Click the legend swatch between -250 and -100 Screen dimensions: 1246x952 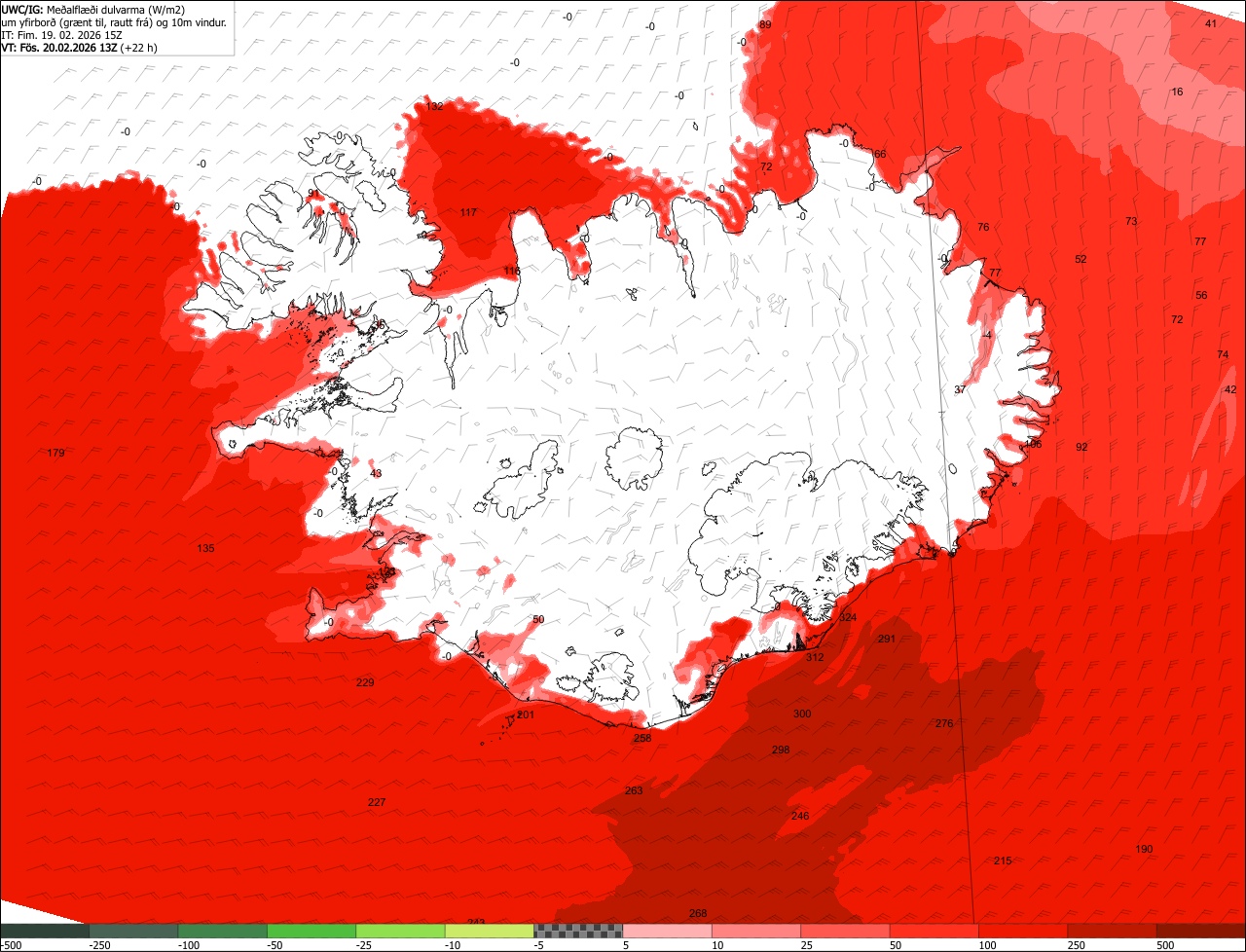(133, 930)
